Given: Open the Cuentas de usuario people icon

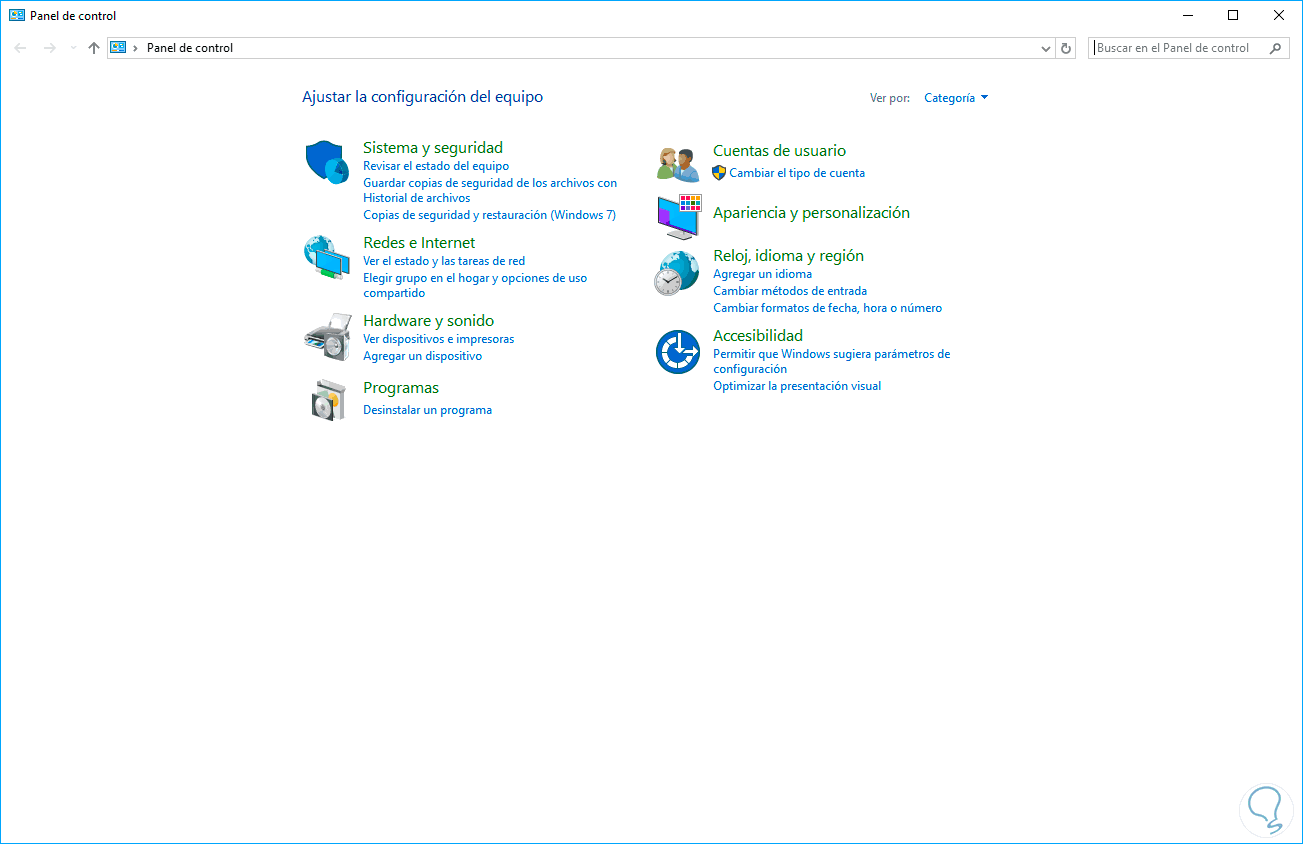Looking at the screenshot, I should [677, 163].
